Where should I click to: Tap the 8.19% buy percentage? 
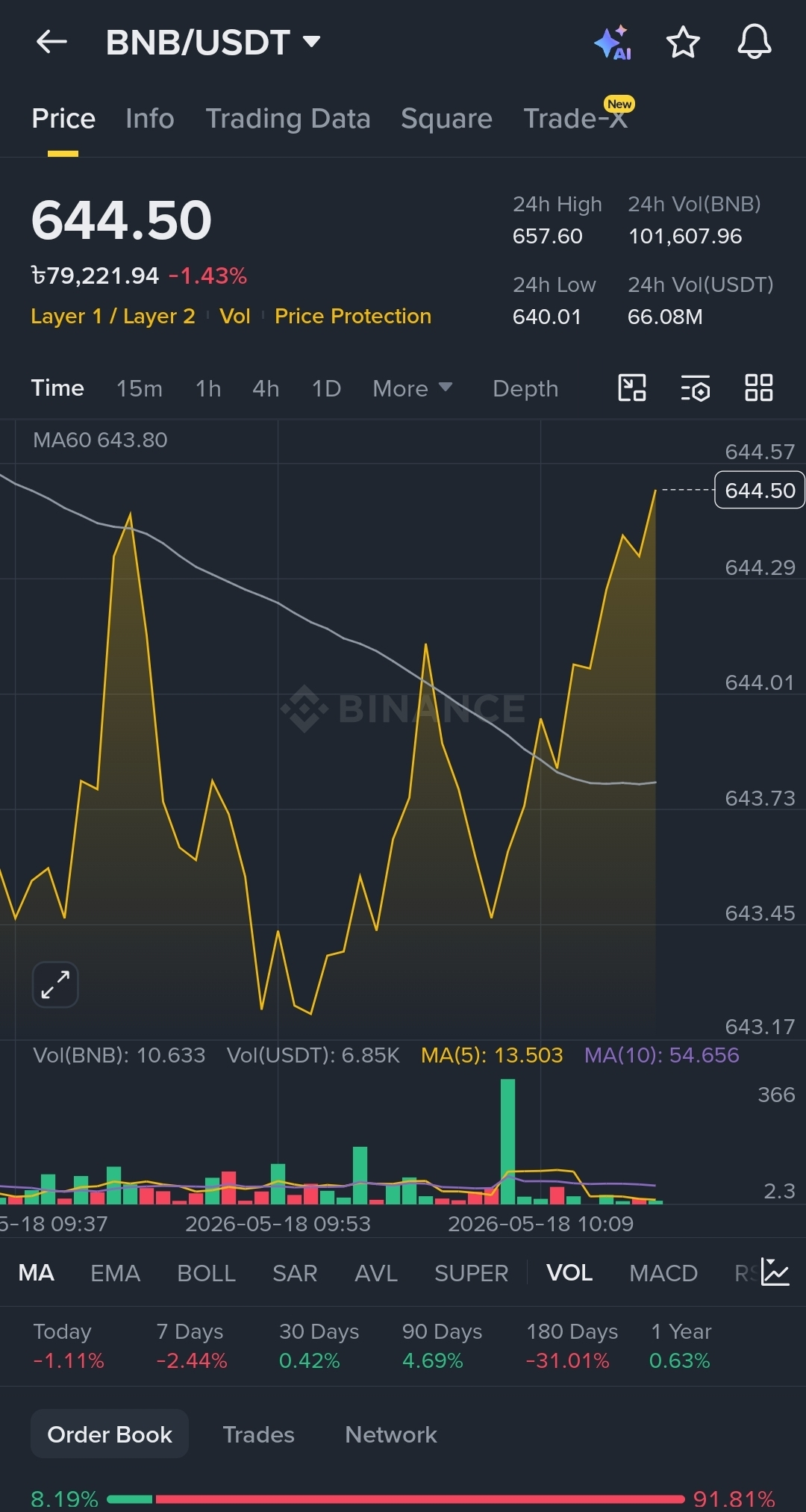[x=65, y=1499]
